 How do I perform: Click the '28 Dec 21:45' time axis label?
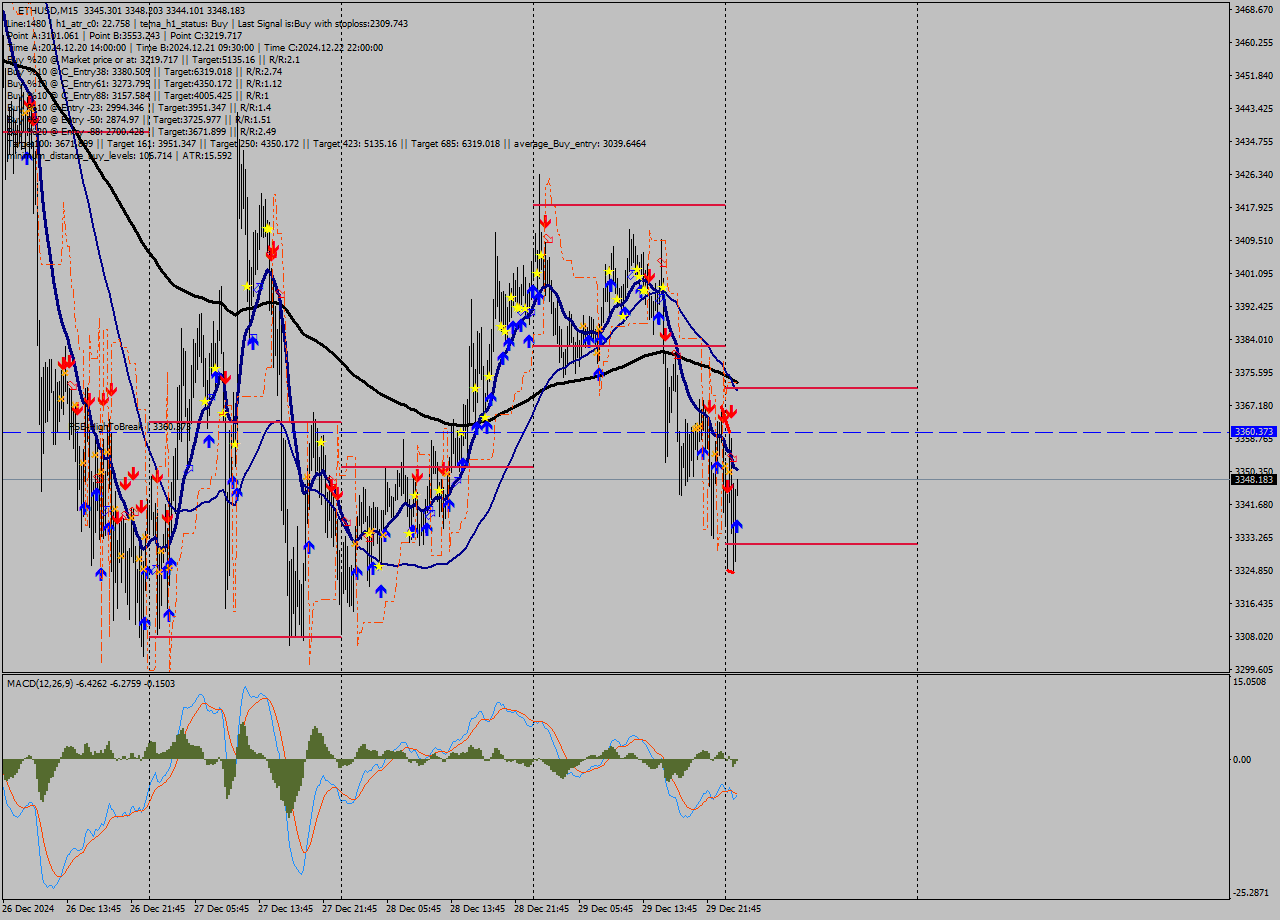(542, 909)
